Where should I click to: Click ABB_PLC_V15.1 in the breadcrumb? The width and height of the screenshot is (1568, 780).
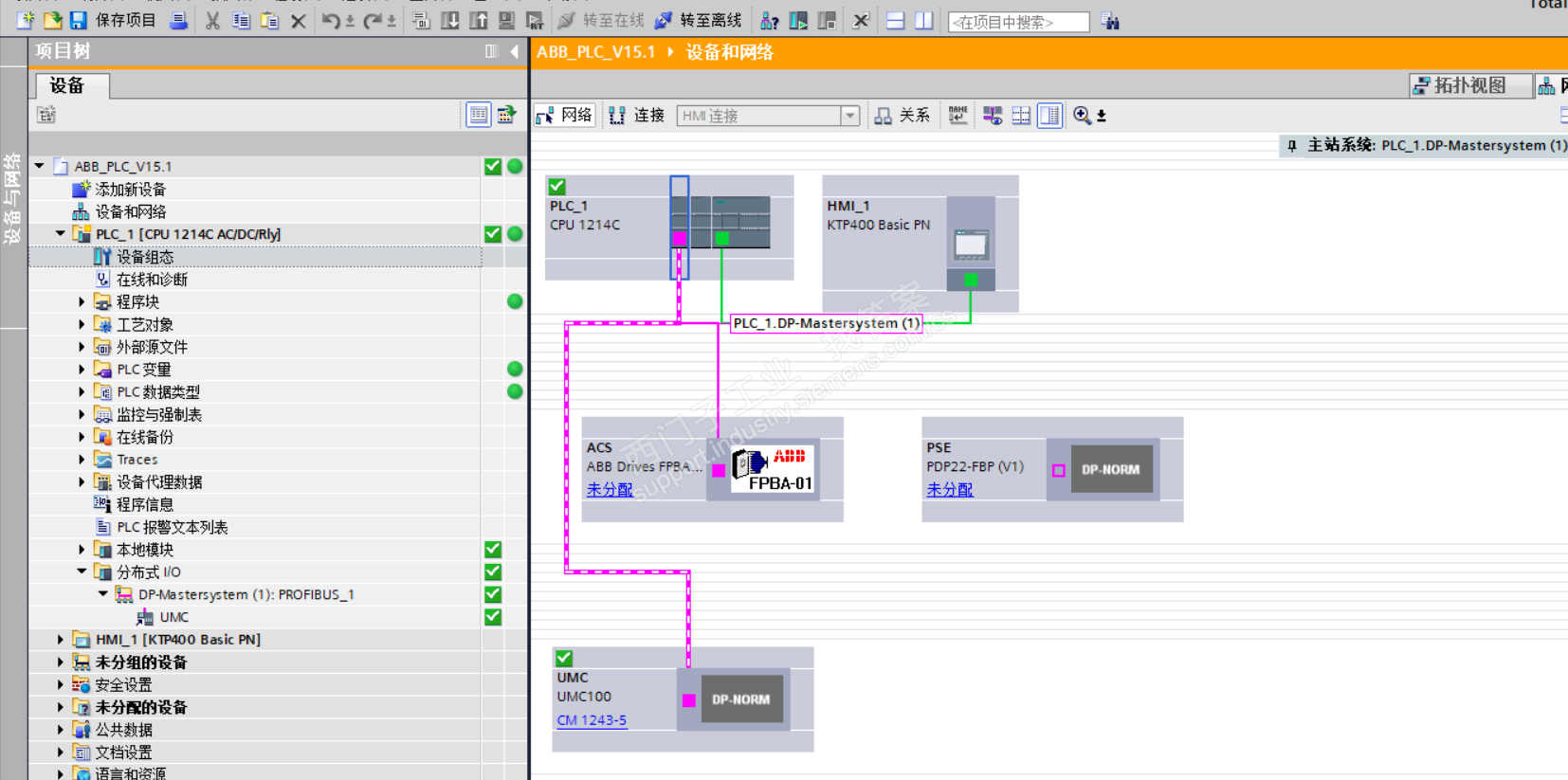click(595, 52)
